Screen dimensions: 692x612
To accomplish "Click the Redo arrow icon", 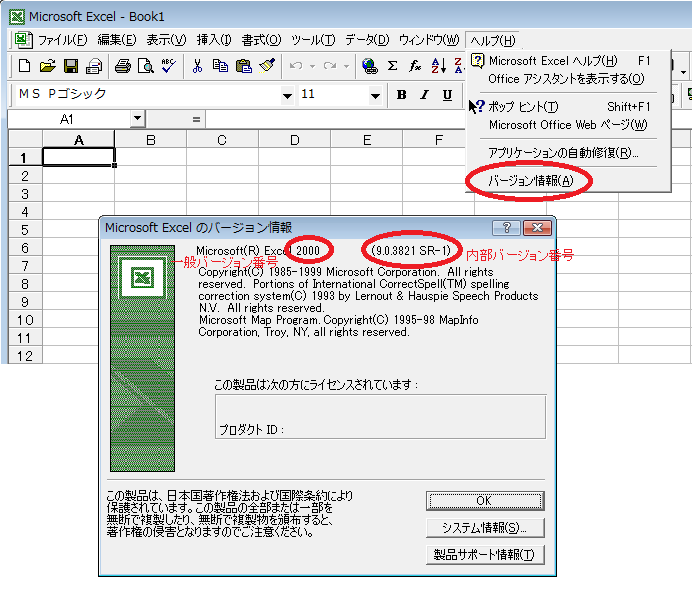I will [x=330, y=66].
